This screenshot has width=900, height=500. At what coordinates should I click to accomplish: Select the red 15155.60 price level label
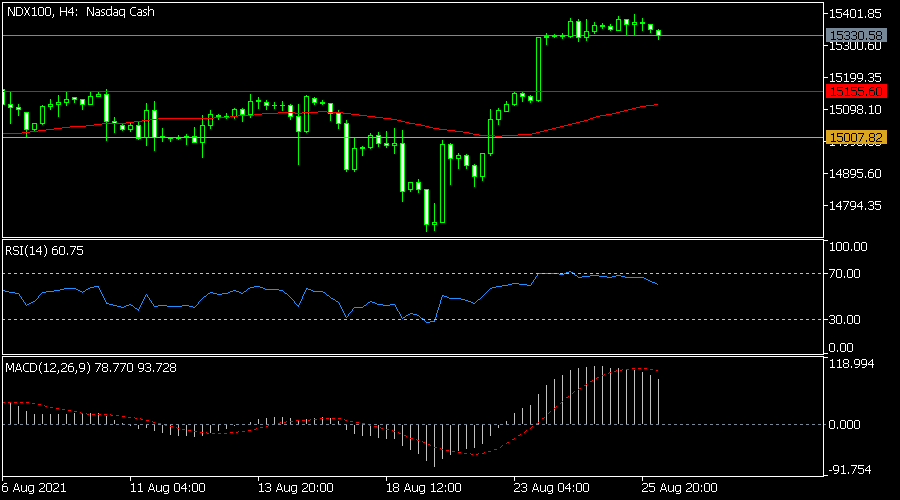pos(856,91)
